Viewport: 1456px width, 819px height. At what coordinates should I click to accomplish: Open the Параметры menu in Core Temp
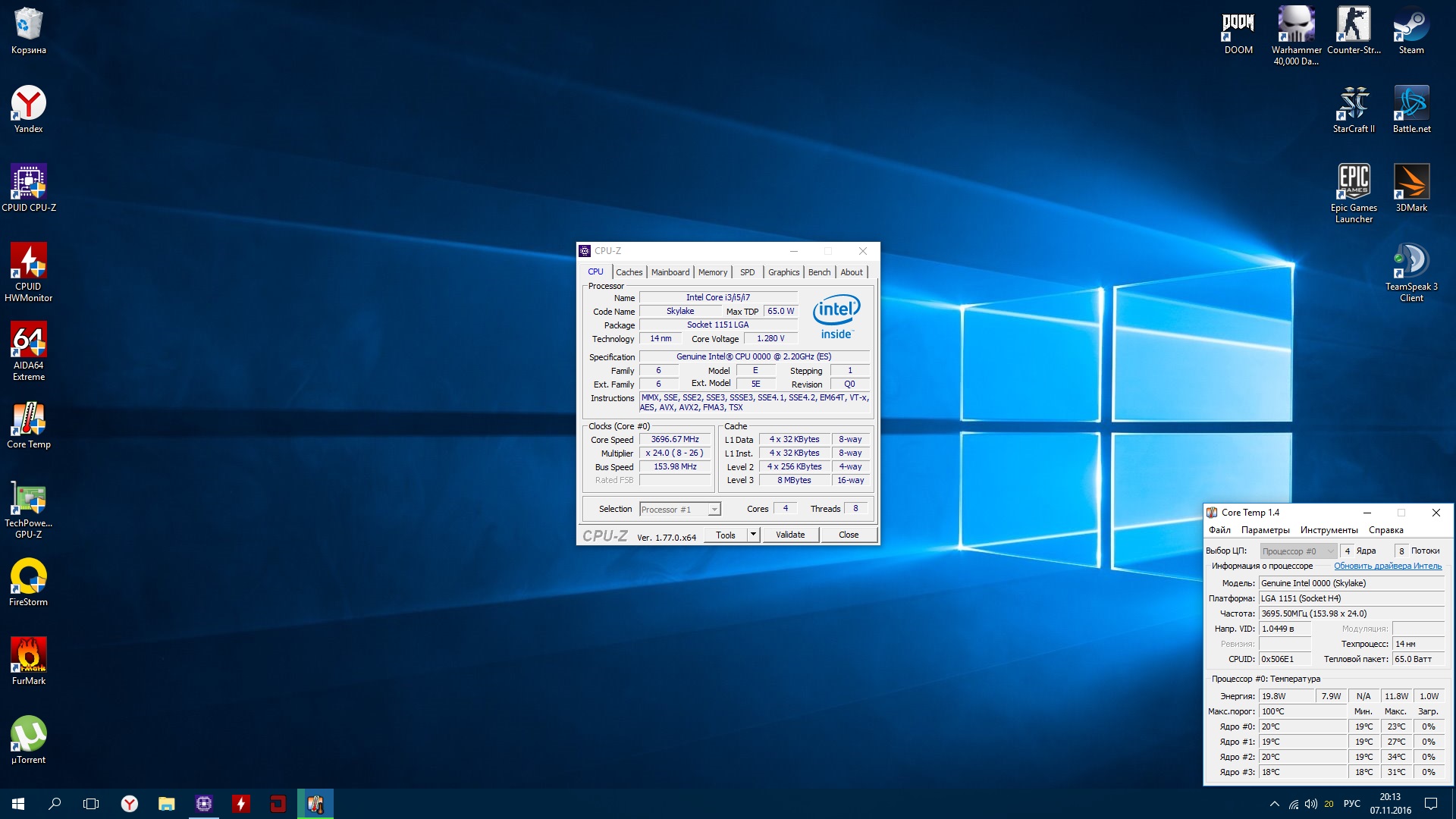(x=1265, y=530)
